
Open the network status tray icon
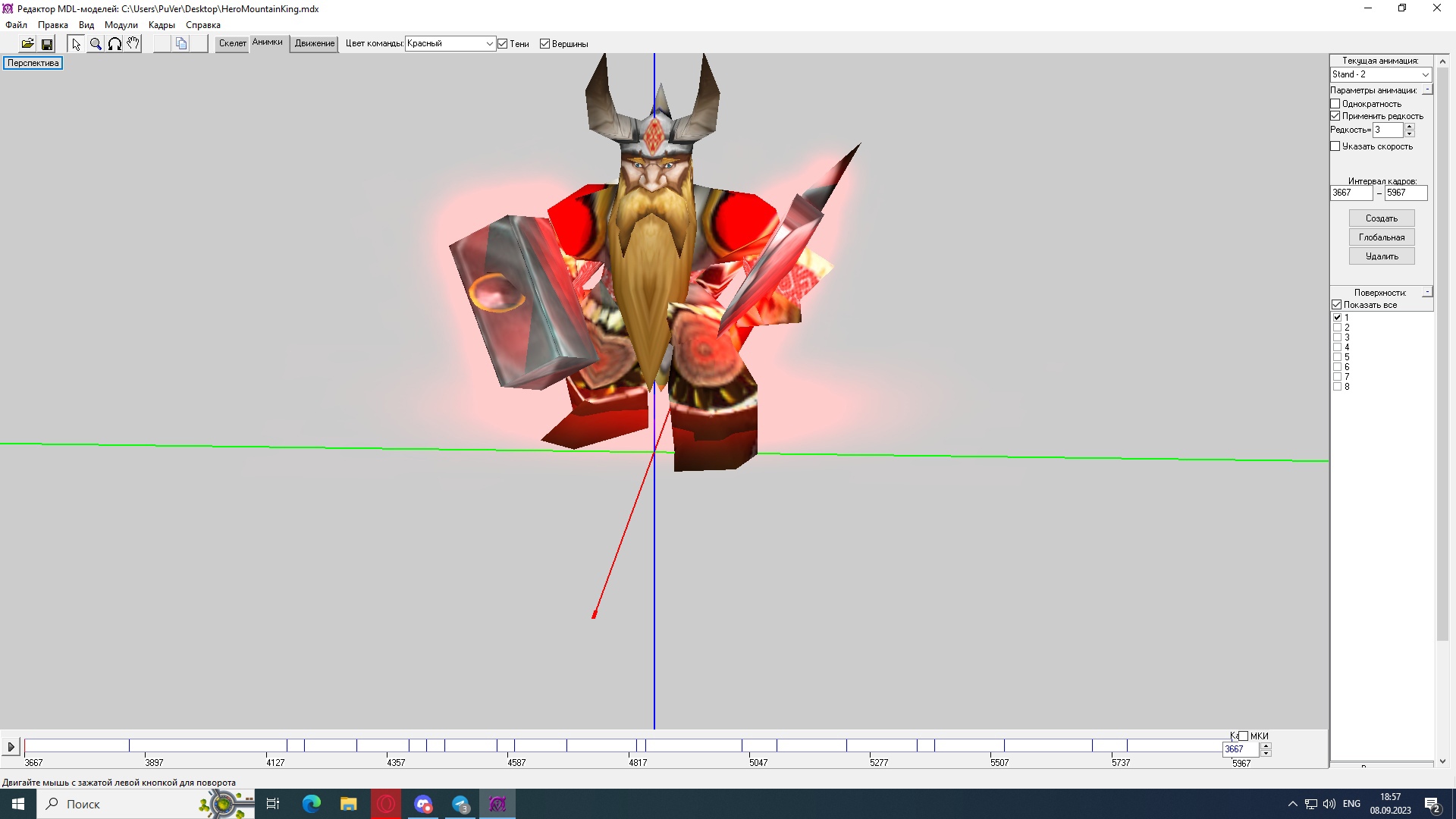pos(1311,804)
